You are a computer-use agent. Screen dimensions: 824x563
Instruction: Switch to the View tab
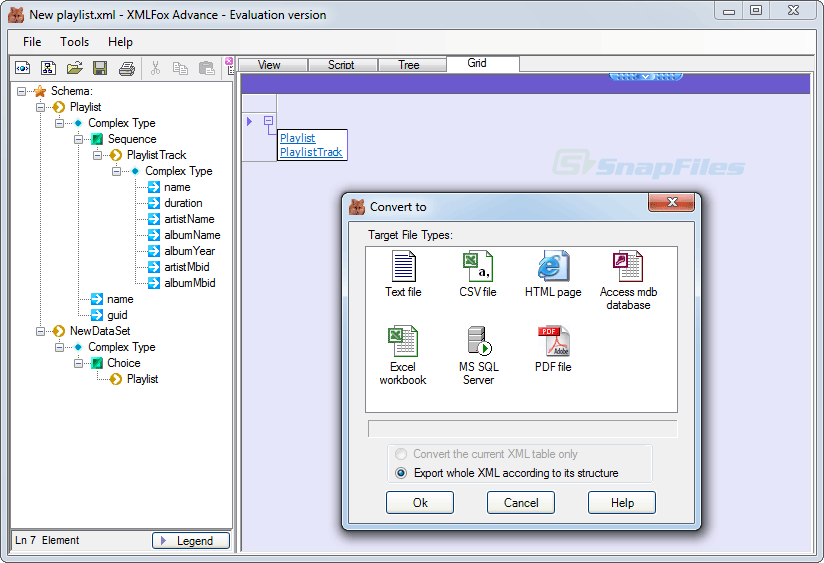(273, 65)
